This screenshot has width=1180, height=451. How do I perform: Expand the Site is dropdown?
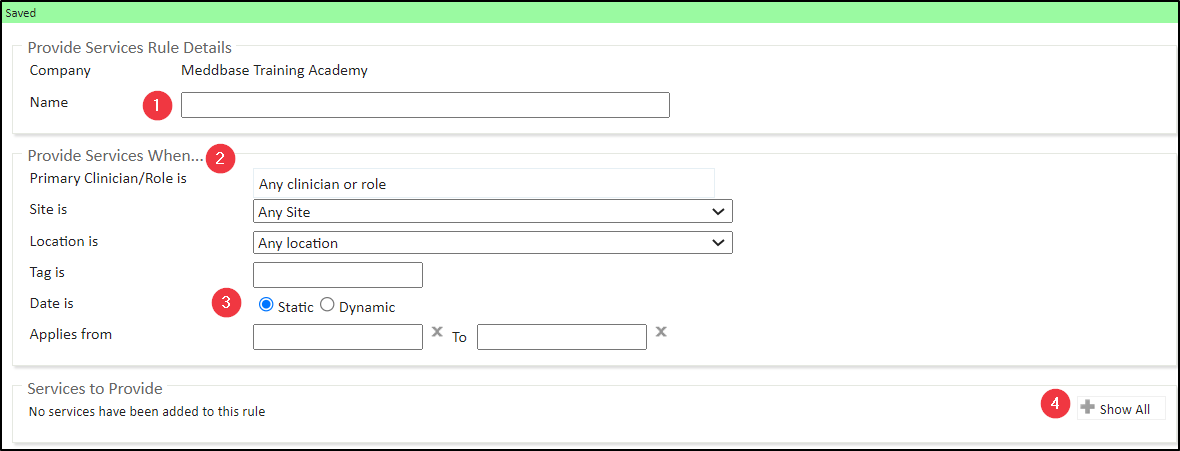point(492,212)
